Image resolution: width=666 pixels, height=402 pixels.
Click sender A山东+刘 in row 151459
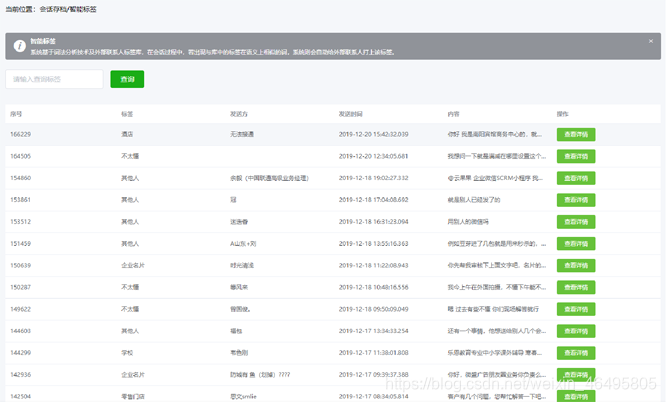243,243
